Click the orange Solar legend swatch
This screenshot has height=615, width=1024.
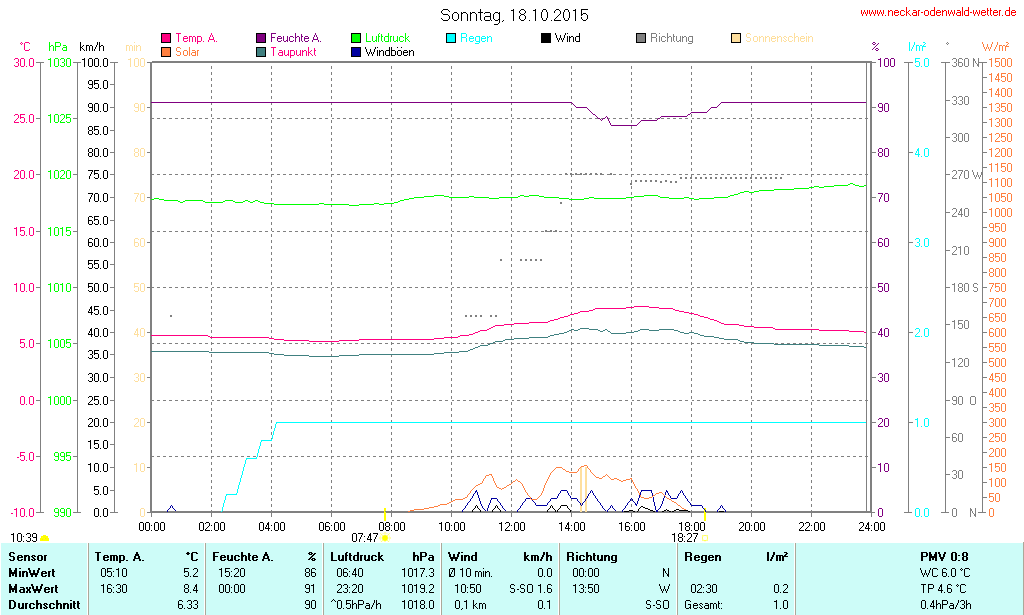(x=166, y=51)
